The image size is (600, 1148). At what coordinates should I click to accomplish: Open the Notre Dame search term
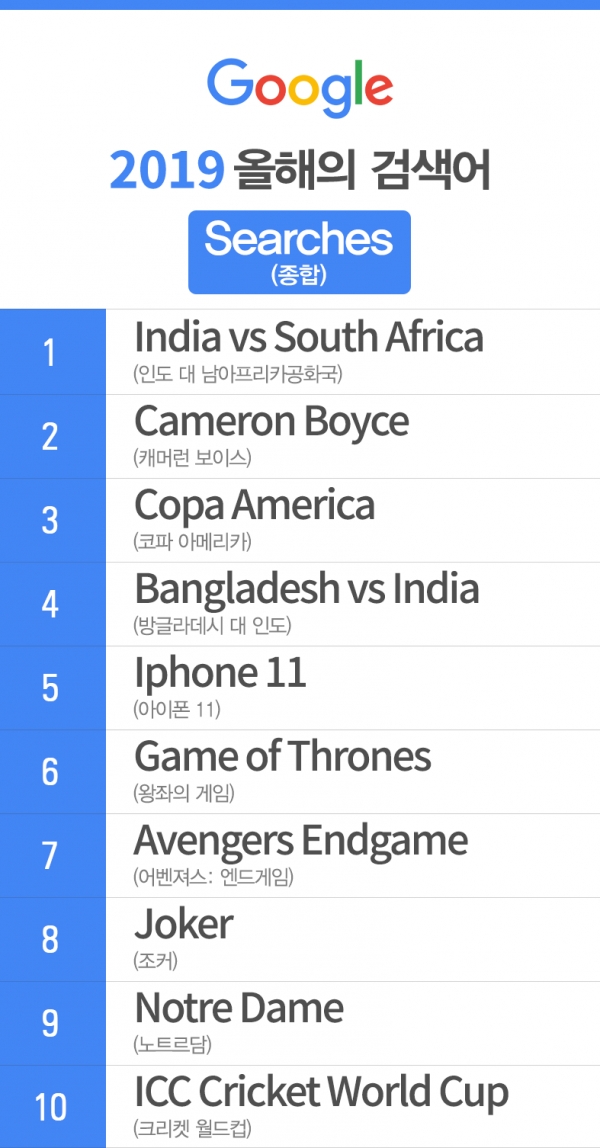239,1008
